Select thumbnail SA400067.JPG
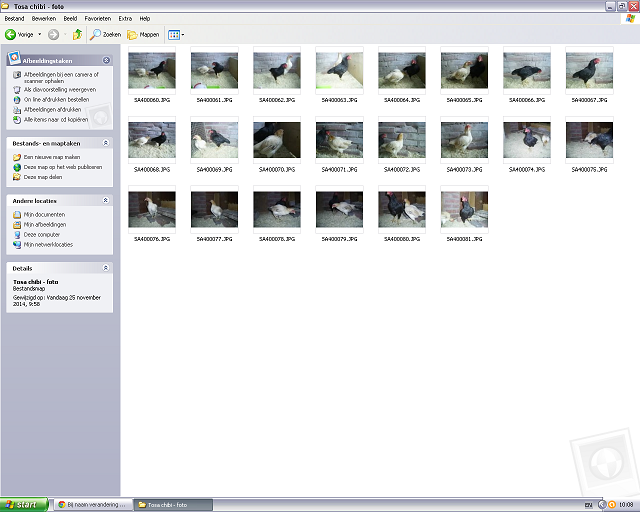Screen dimensions: 640x512 pyautogui.click(x=589, y=70)
